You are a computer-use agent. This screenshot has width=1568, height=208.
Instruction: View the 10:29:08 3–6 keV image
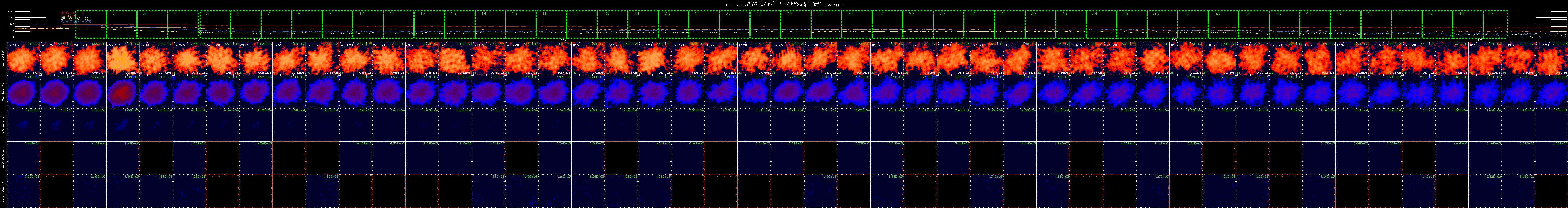click(x=1519, y=58)
